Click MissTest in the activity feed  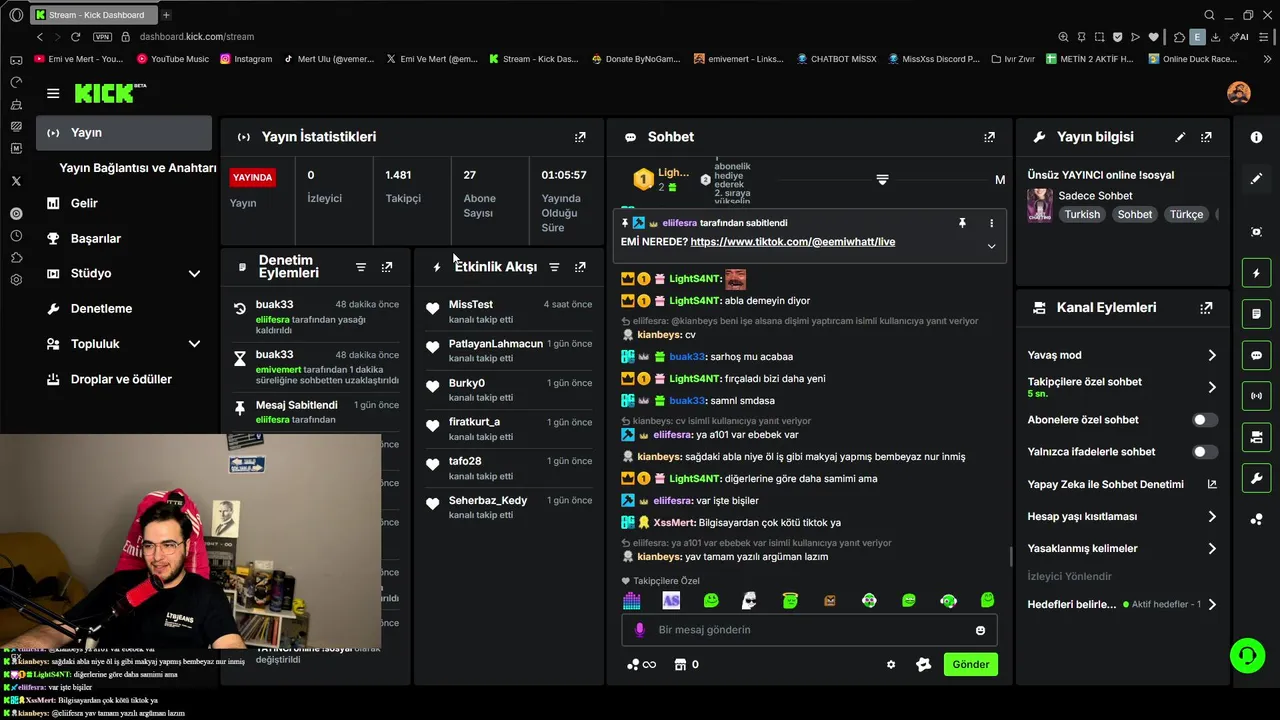pos(471,304)
